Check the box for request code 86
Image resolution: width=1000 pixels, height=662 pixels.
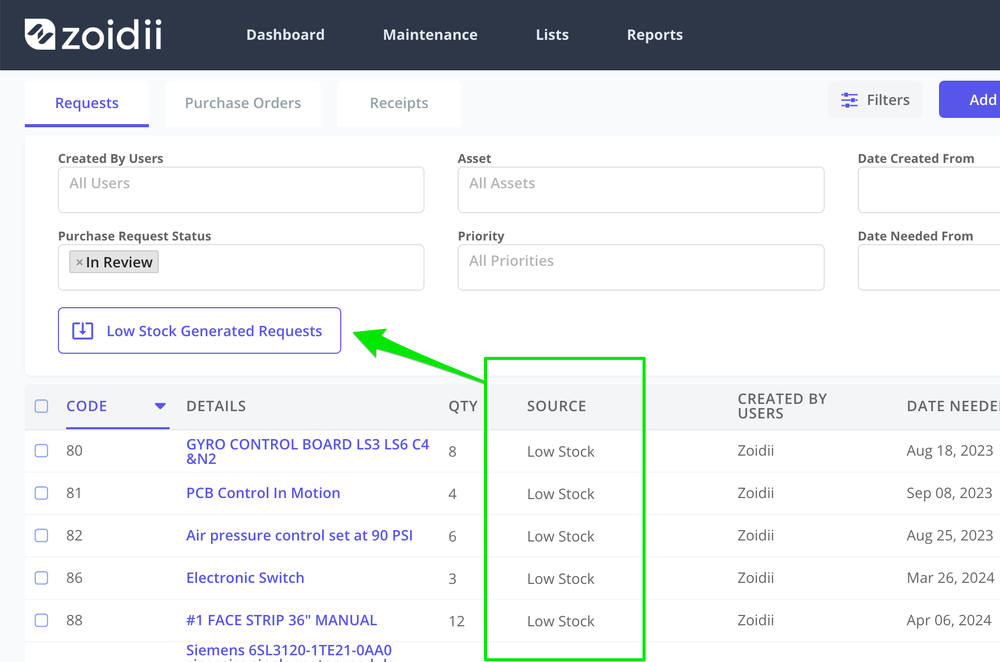(41, 578)
